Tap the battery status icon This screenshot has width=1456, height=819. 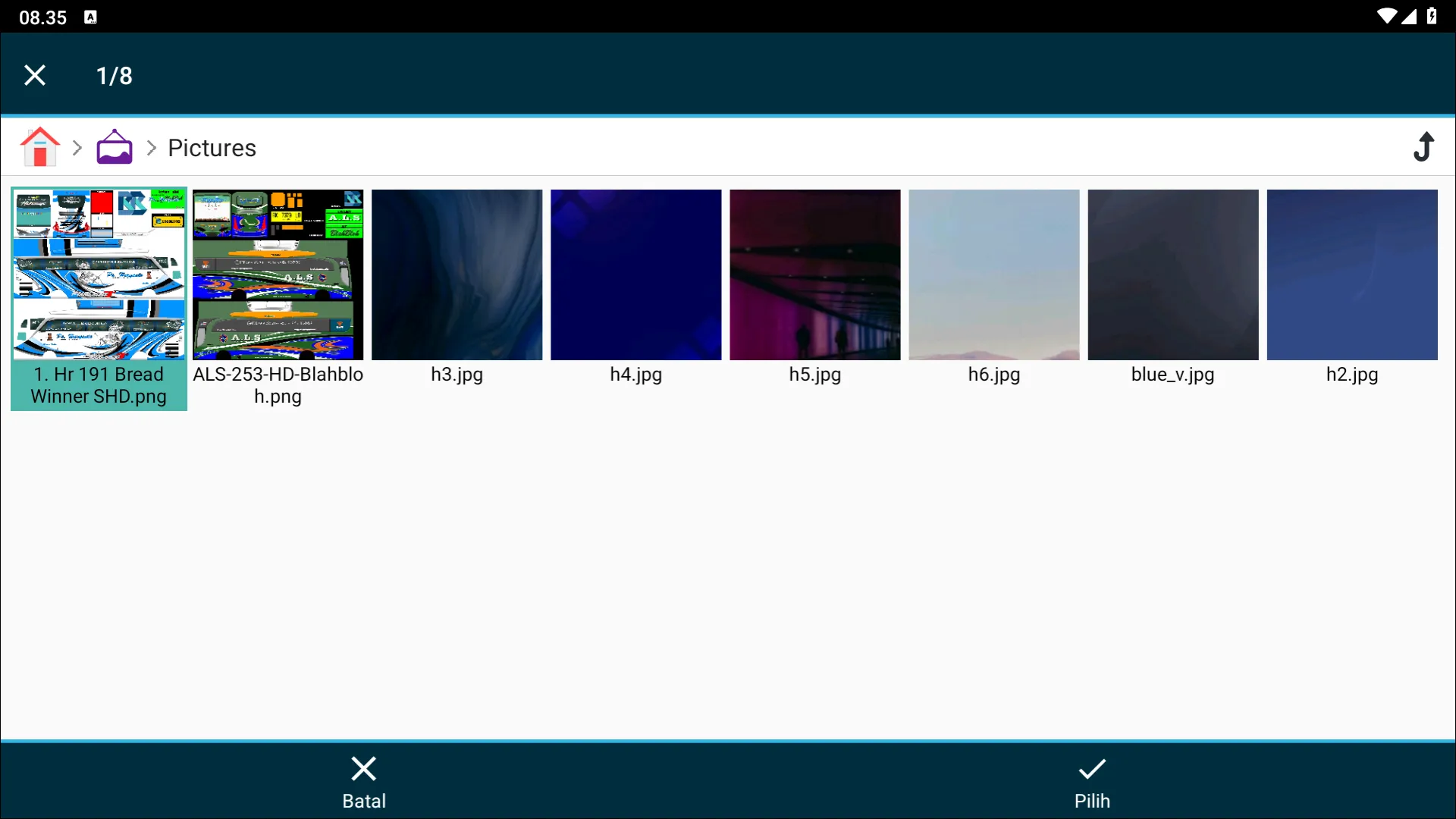1432,16
